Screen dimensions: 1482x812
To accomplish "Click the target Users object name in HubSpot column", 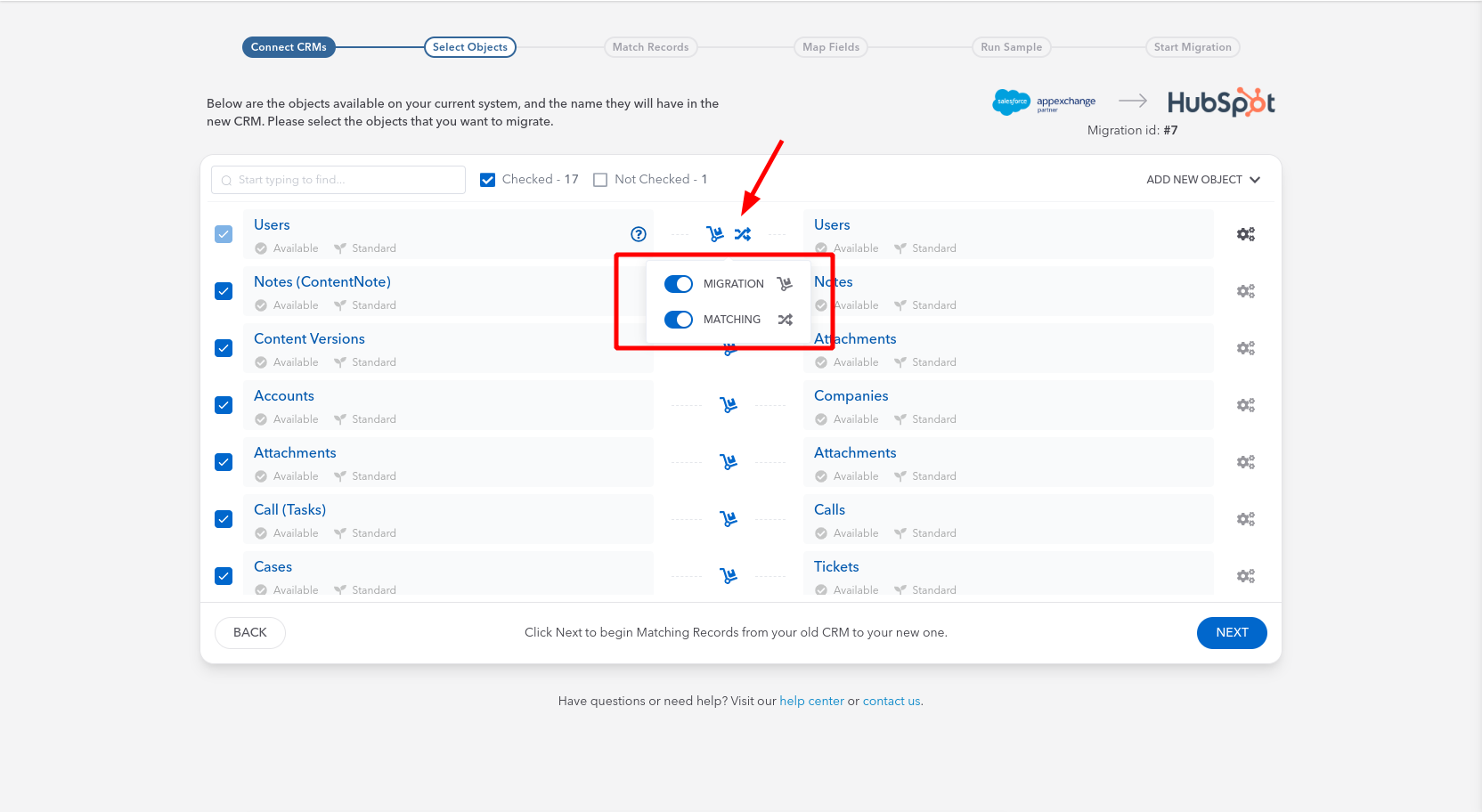I will pyautogui.click(x=832, y=225).
